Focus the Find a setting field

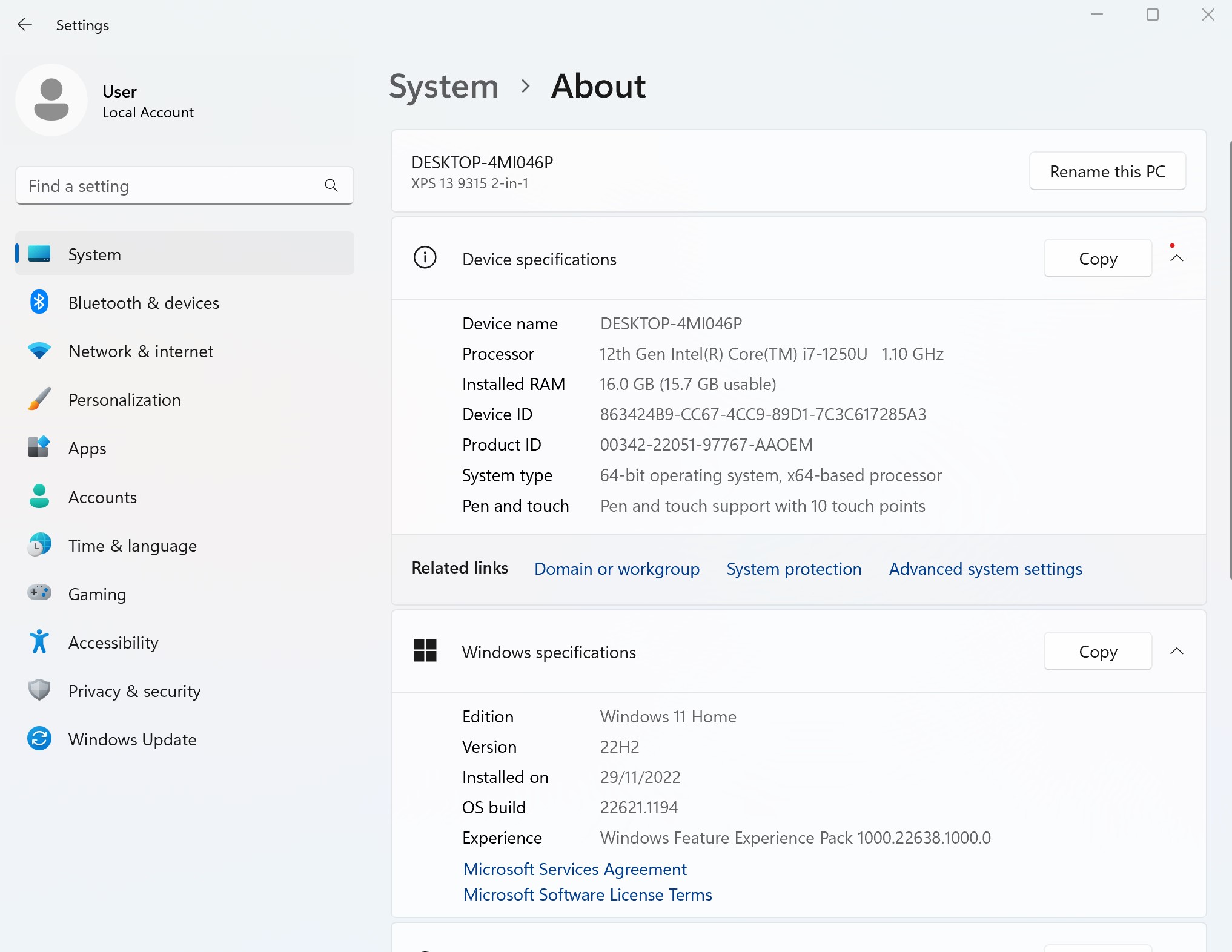pos(185,185)
